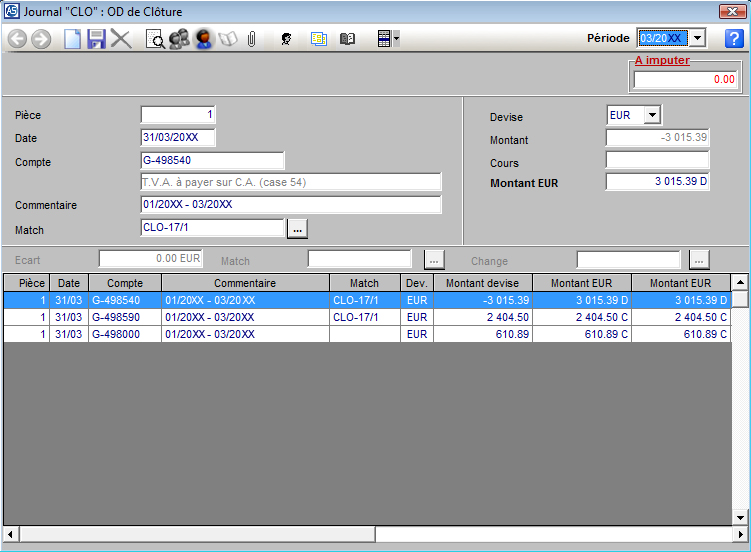Screen dimensions: 751x552
Task: Click the blue help question mark icon
Action: pyautogui.click(x=734, y=39)
